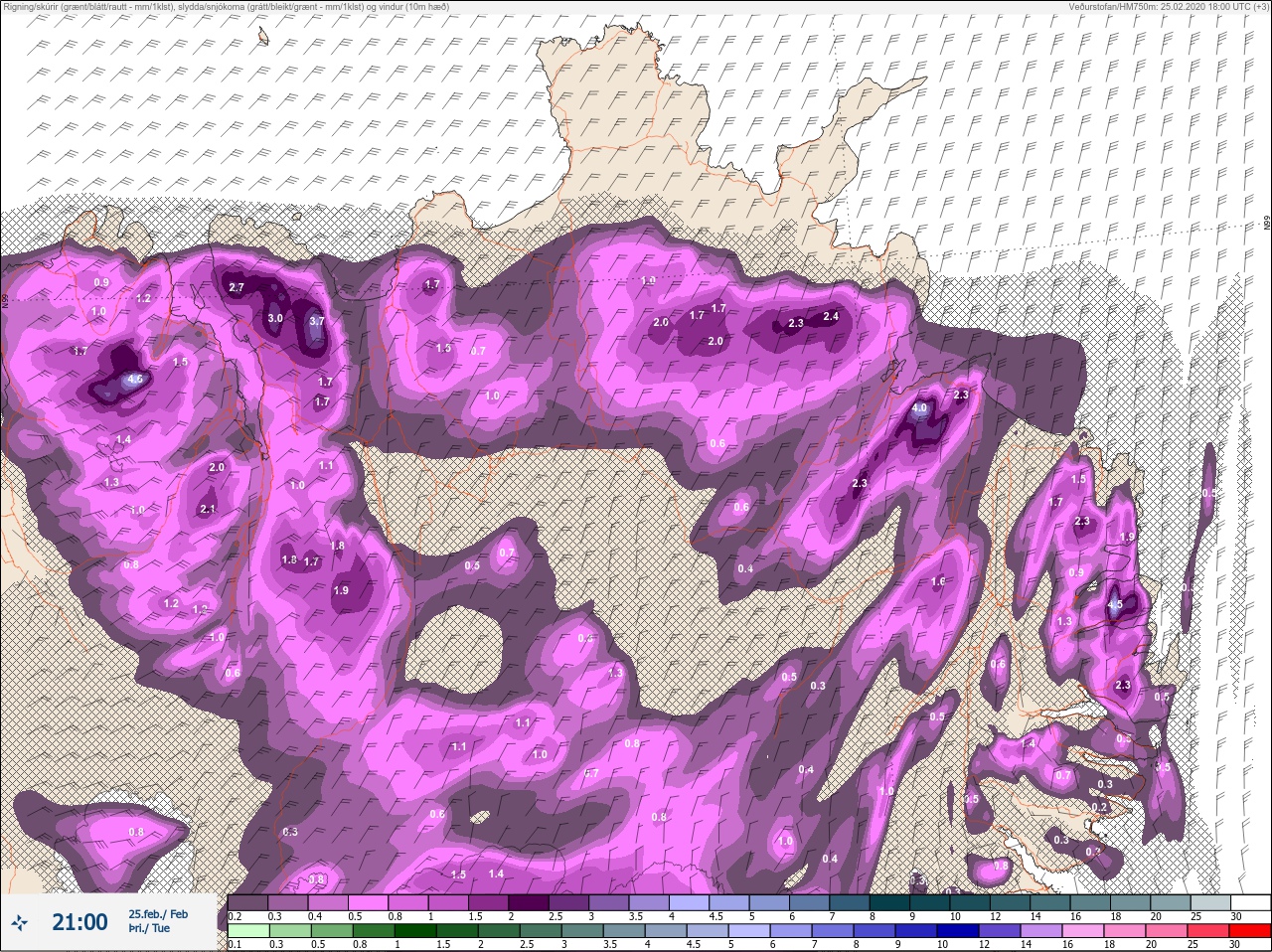Pick the pink 18 swatch in rain legend
The image size is (1272, 952).
pos(1124,931)
